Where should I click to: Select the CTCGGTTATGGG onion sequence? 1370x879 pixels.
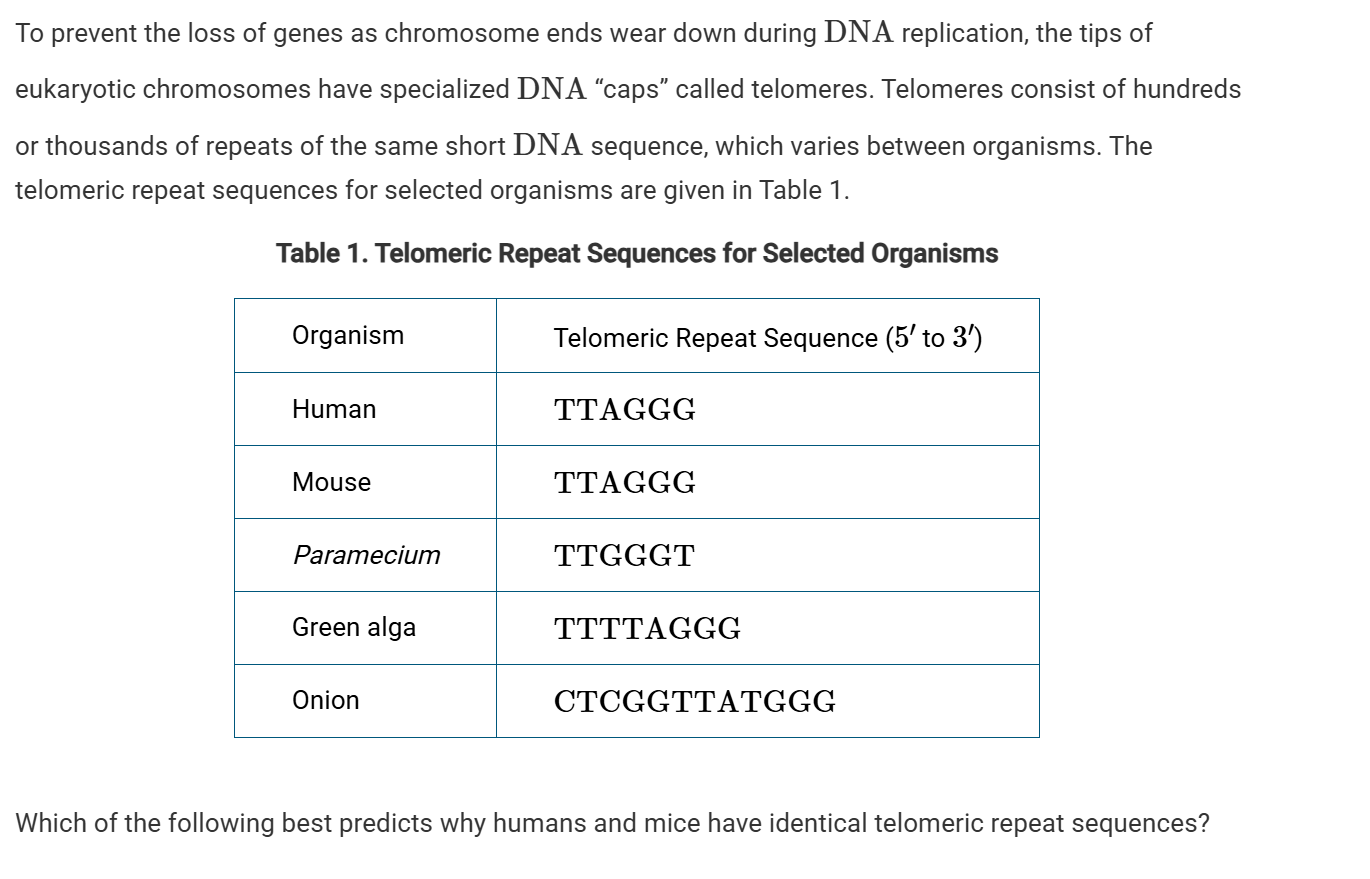pyautogui.click(x=695, y=702)
